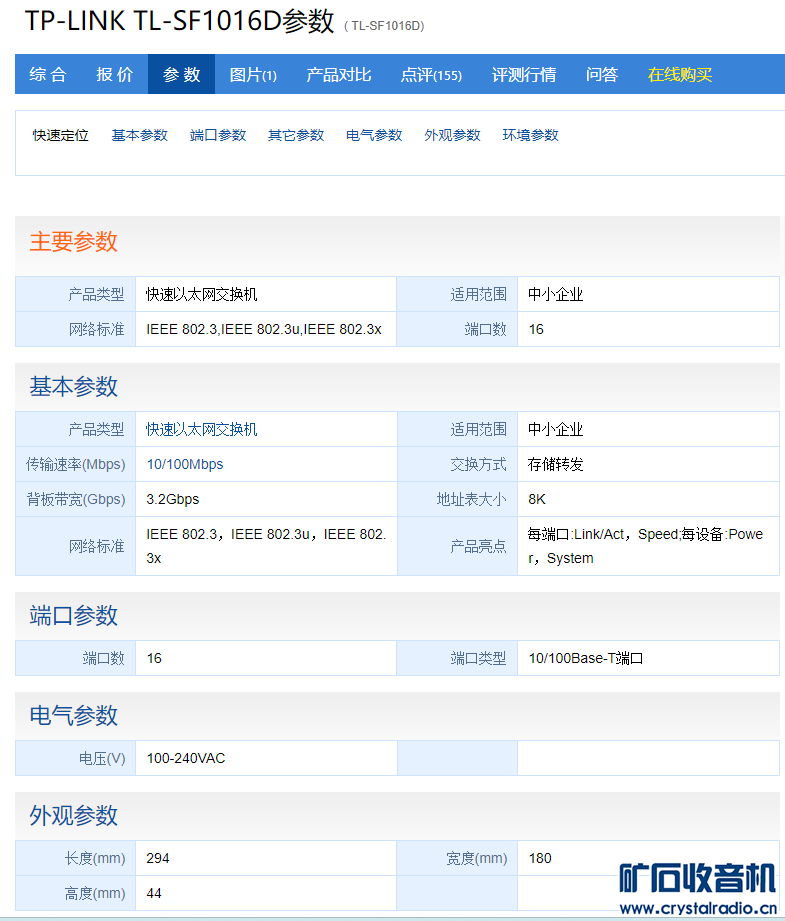Viewport: 785px width, 921px height.
Task: Click the 电压(V) label
Action: tap(102, 758)
